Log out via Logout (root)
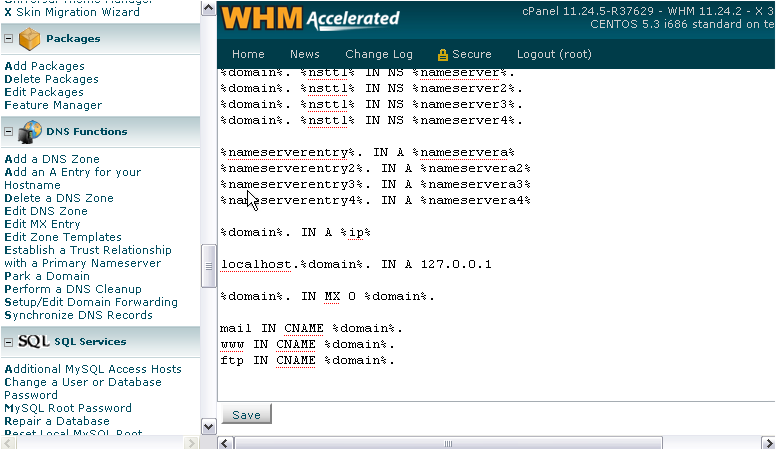The height and width of the screenshot is (450, 776). pyautogui.click(x=554, y=54)
